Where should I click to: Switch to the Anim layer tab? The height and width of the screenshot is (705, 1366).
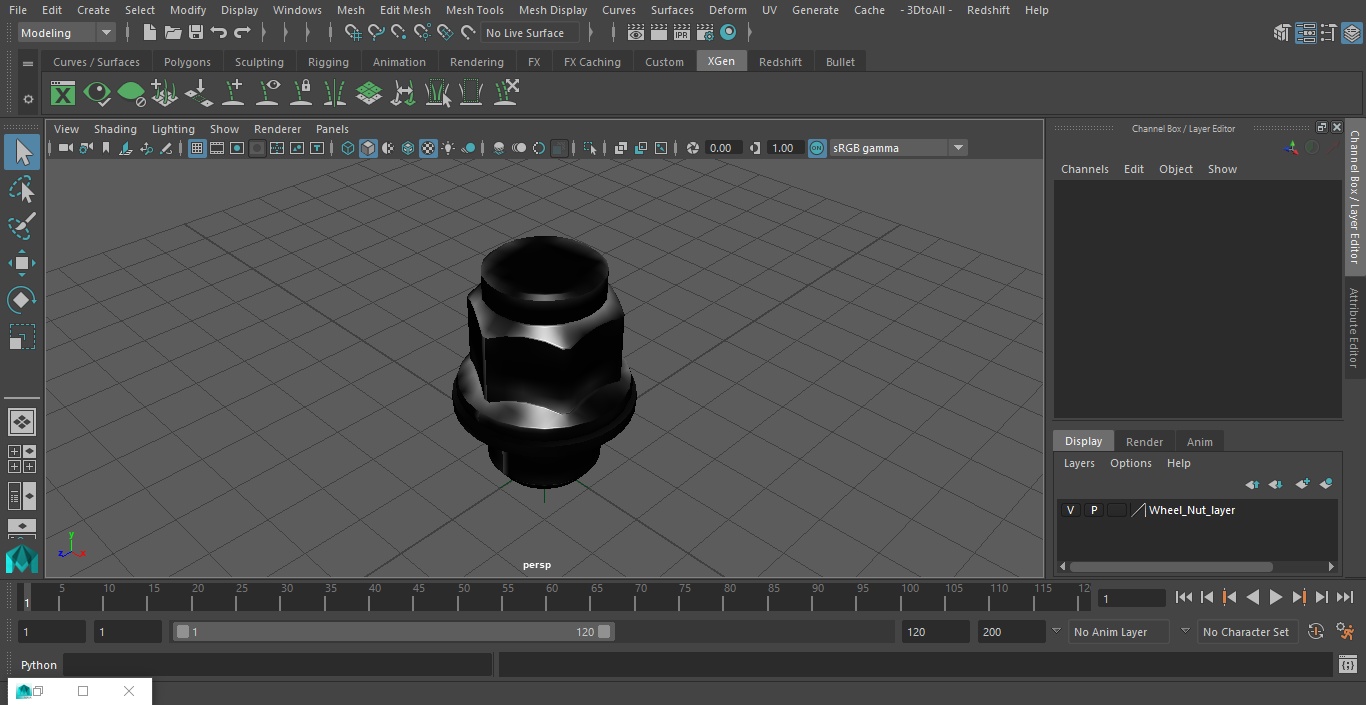tap(1199, 442)
